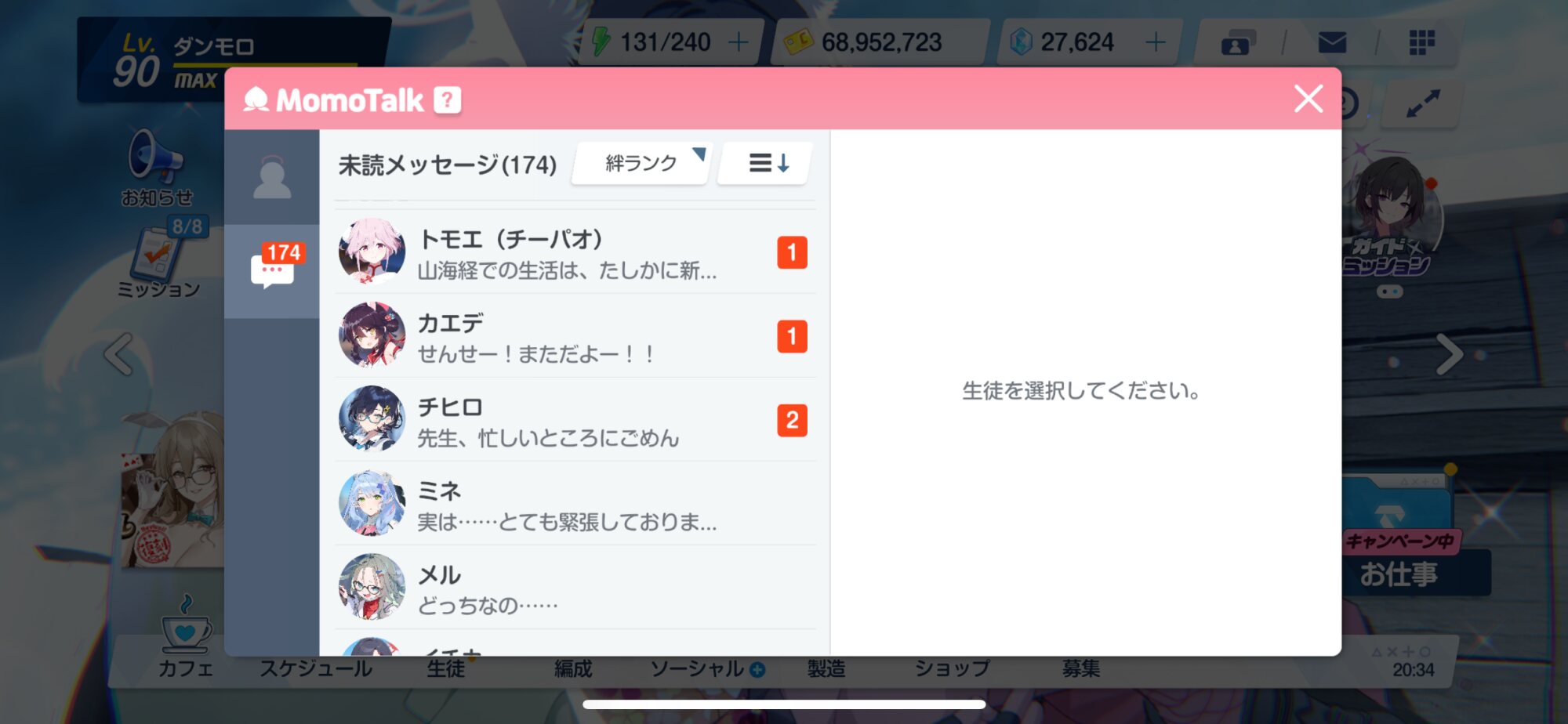
Task: Open 編成 in bottom menu
Action: pos(573,668)
